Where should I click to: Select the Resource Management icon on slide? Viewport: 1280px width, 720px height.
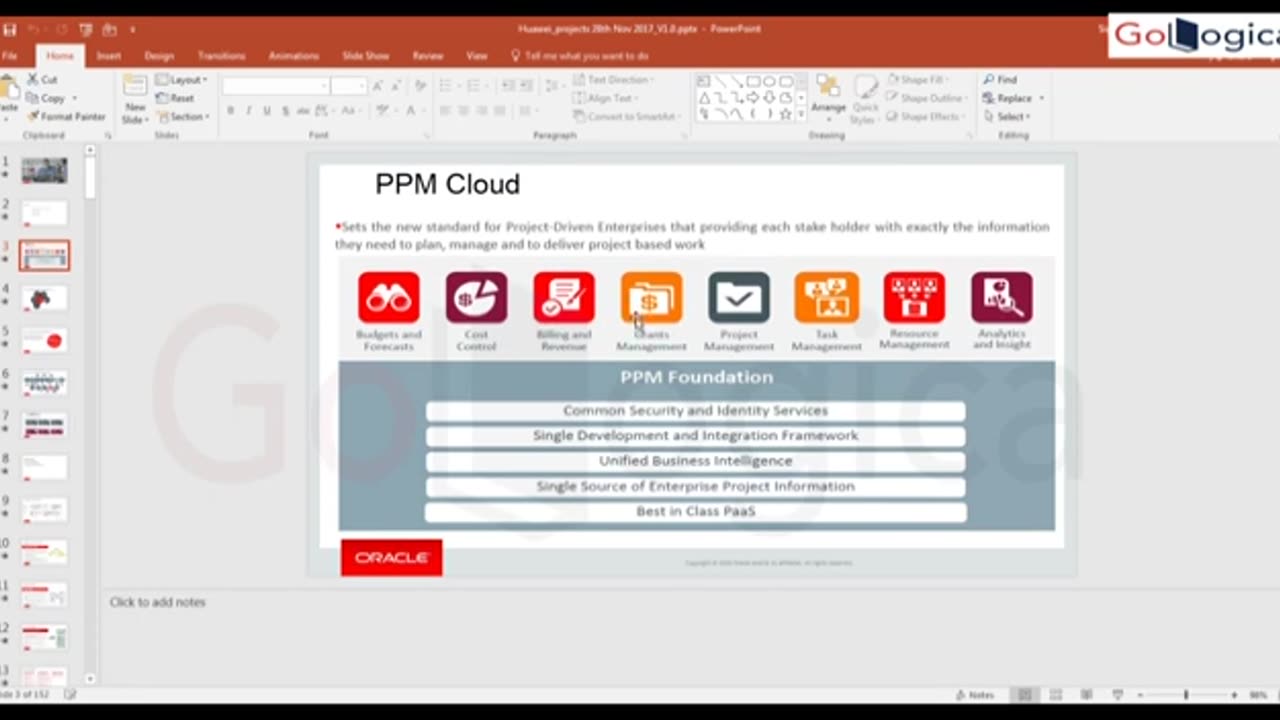pos(914,297)
